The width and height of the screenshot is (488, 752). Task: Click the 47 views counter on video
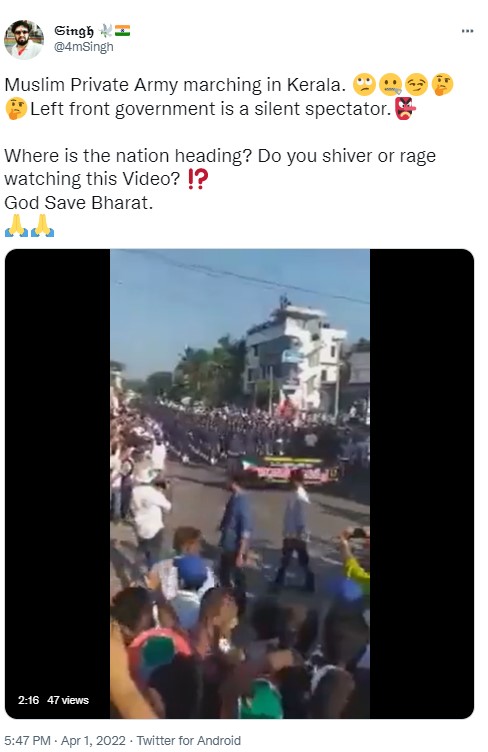(x=68, y=700)
